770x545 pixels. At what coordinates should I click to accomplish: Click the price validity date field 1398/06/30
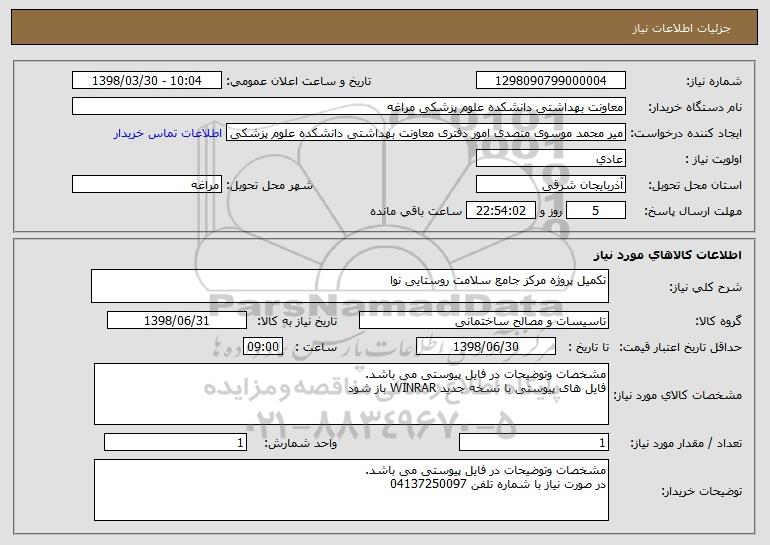click(x=486, y=347)
